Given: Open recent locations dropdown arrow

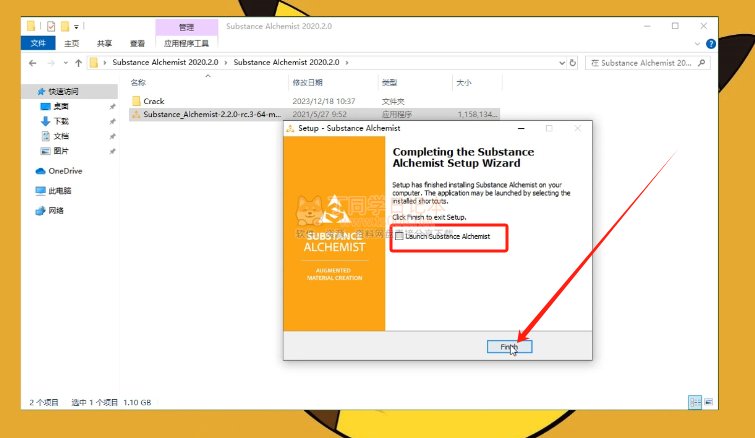Looking at the screenshot, I should (65, 63).
